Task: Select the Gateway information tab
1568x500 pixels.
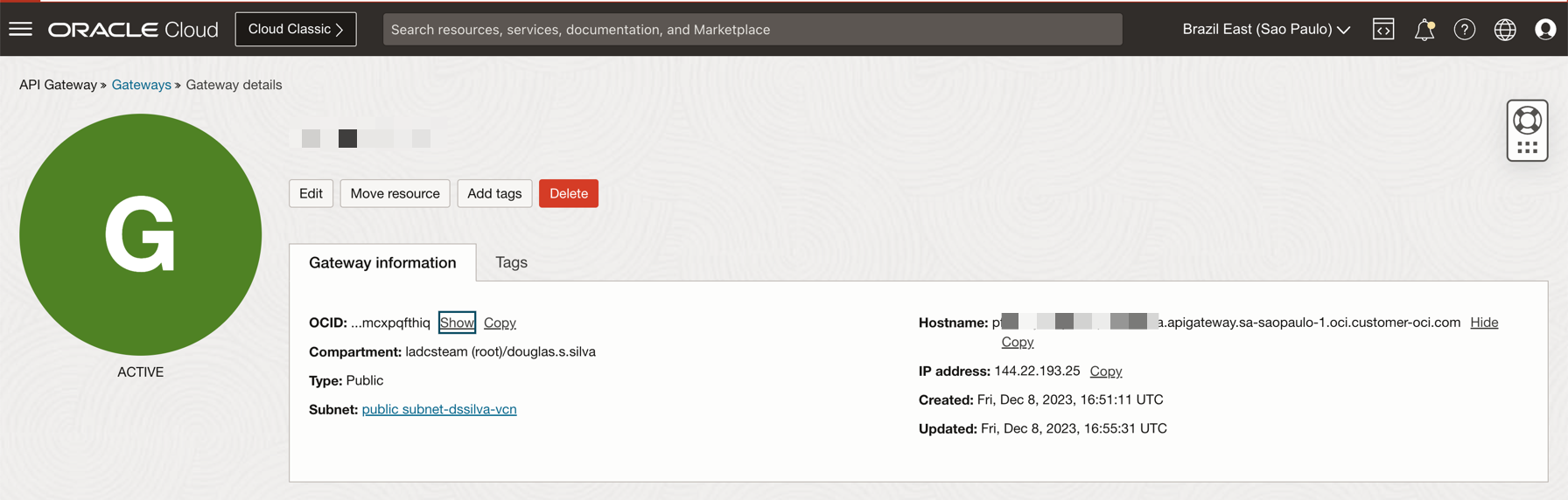Action: pos(382,263)
